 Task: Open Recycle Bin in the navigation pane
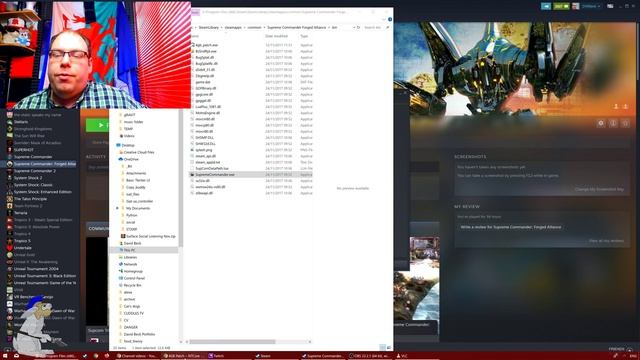click(x=132, y=285)
